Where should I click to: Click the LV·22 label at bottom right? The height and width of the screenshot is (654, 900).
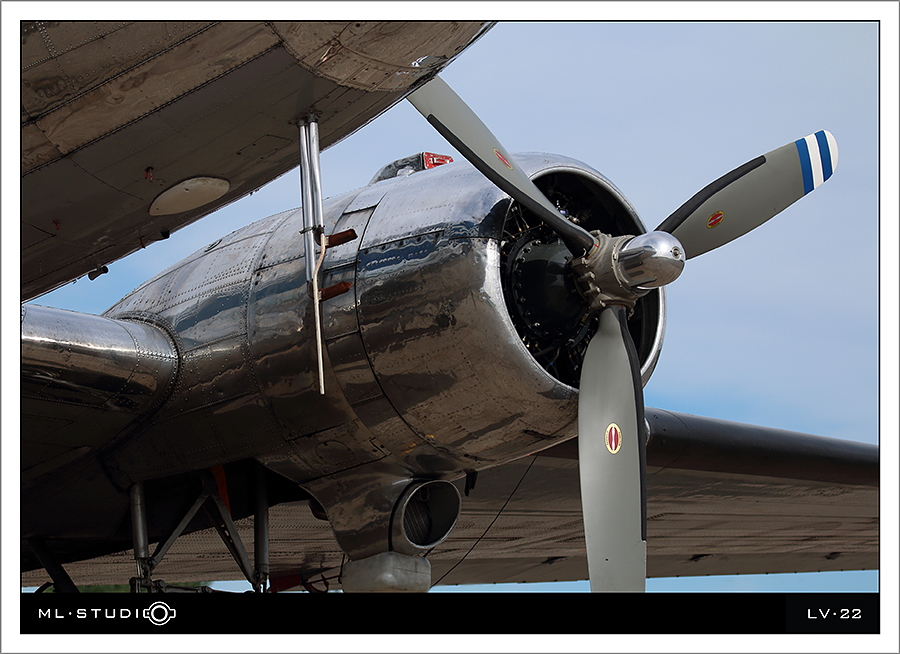[834, 614]
